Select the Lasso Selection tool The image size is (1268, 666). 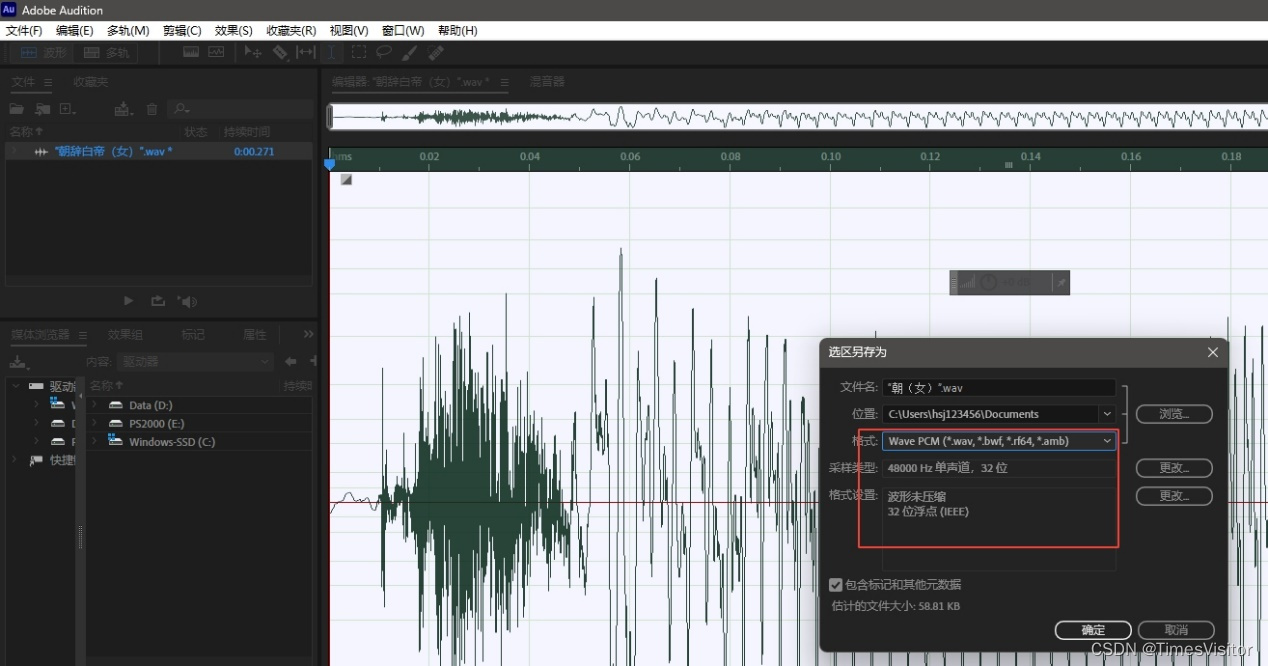coord(384,52)
